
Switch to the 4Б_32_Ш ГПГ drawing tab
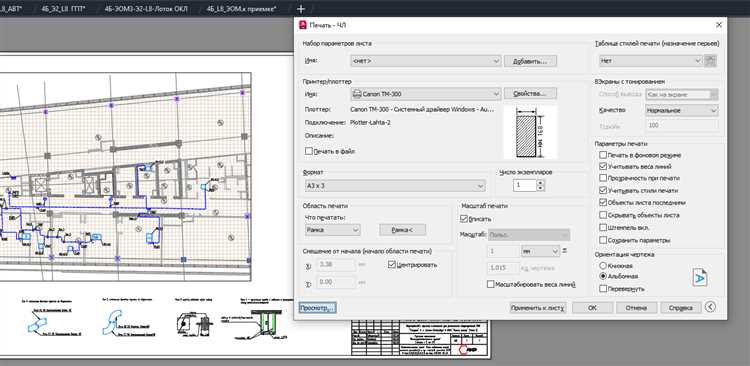point(63,9)
